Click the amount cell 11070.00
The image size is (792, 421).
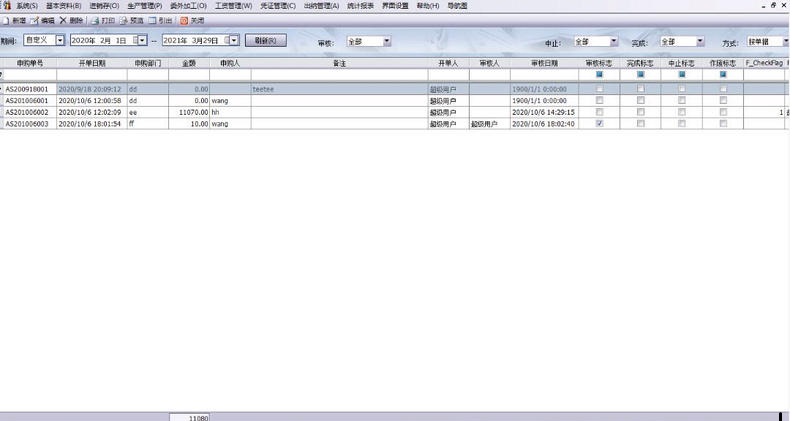pos(189,112)
